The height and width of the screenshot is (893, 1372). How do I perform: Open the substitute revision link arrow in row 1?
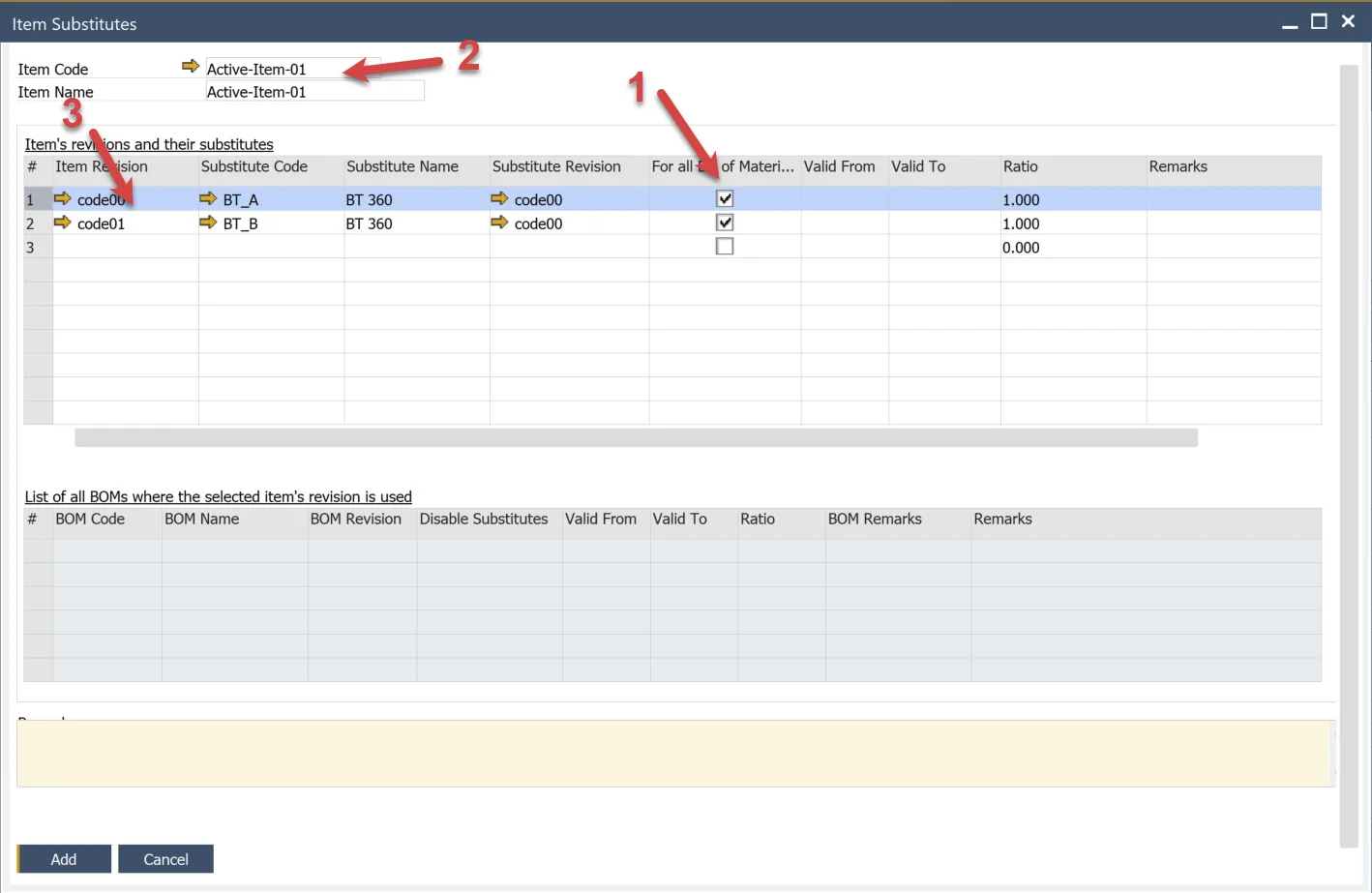pos(499,198)
